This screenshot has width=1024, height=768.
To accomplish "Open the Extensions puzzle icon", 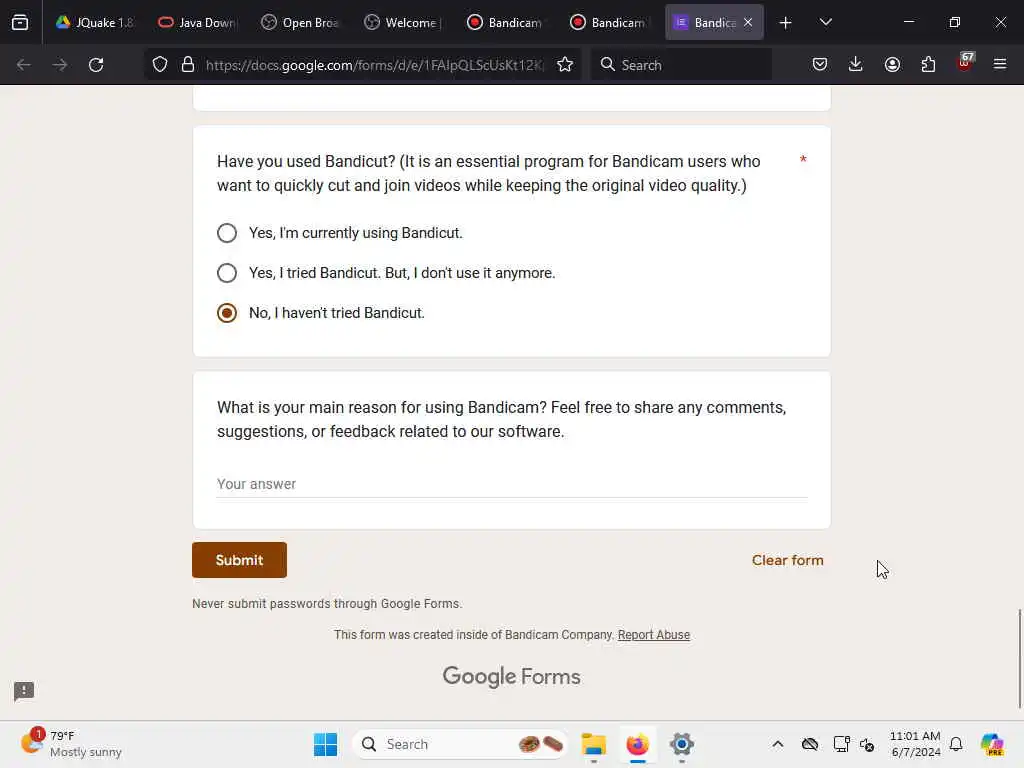I will pyautogui.click(x=928, y=65).
